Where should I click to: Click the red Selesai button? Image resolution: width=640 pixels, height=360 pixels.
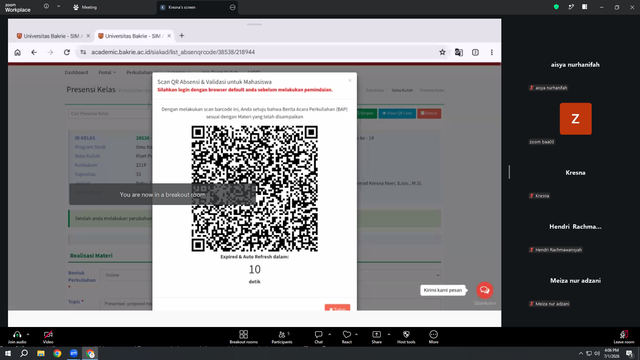click(x=429, y=113)
